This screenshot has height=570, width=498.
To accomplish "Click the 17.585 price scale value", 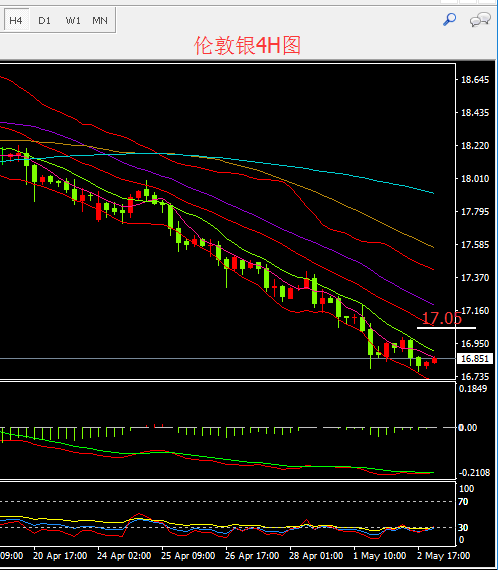I will point(475,245).
